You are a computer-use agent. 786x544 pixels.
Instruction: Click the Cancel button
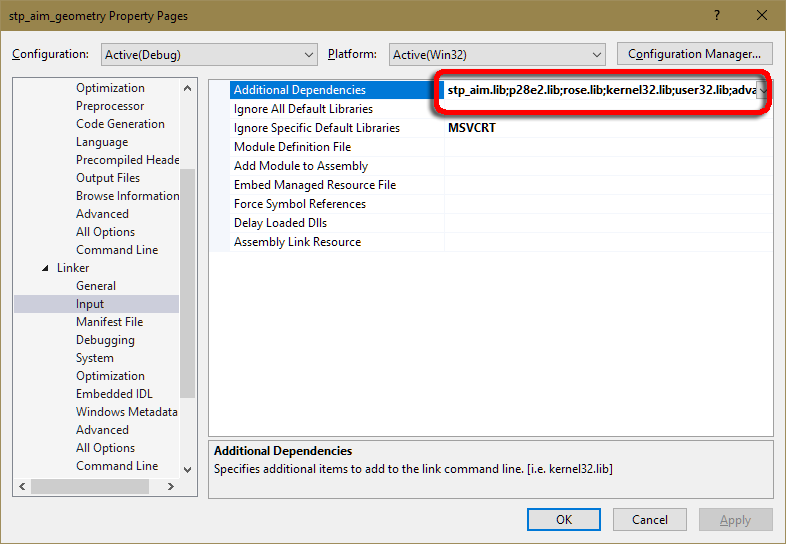point(650,519)
